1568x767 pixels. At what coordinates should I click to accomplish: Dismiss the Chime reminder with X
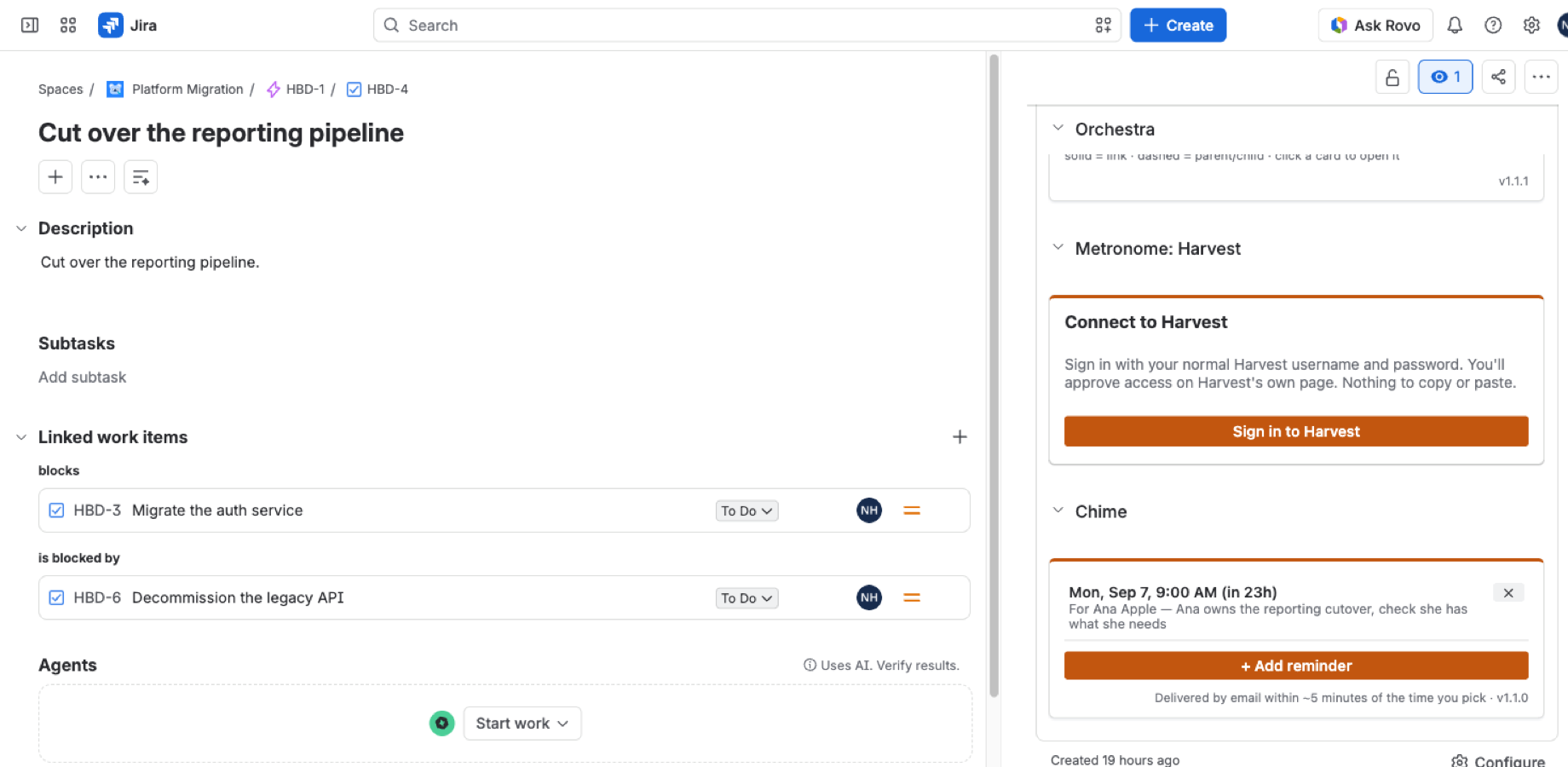pyautogui.click(x=1508, y=593)
